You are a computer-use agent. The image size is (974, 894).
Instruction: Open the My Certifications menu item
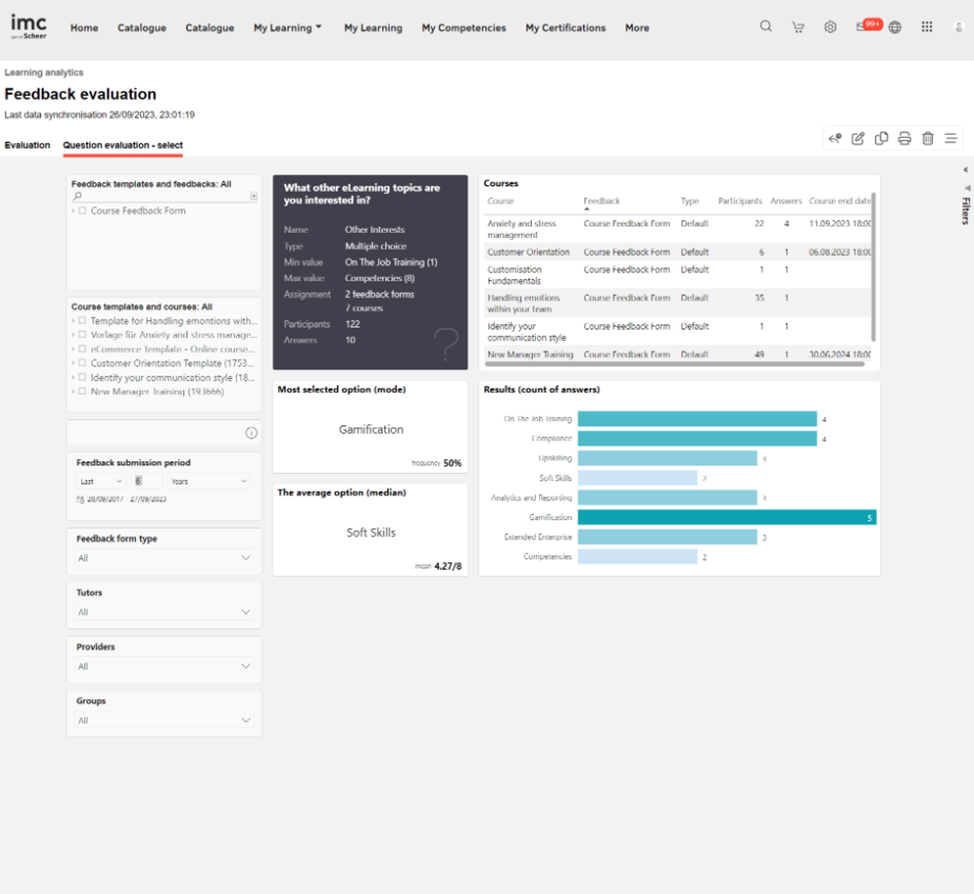pyautogui.click(x=565, y=28)
